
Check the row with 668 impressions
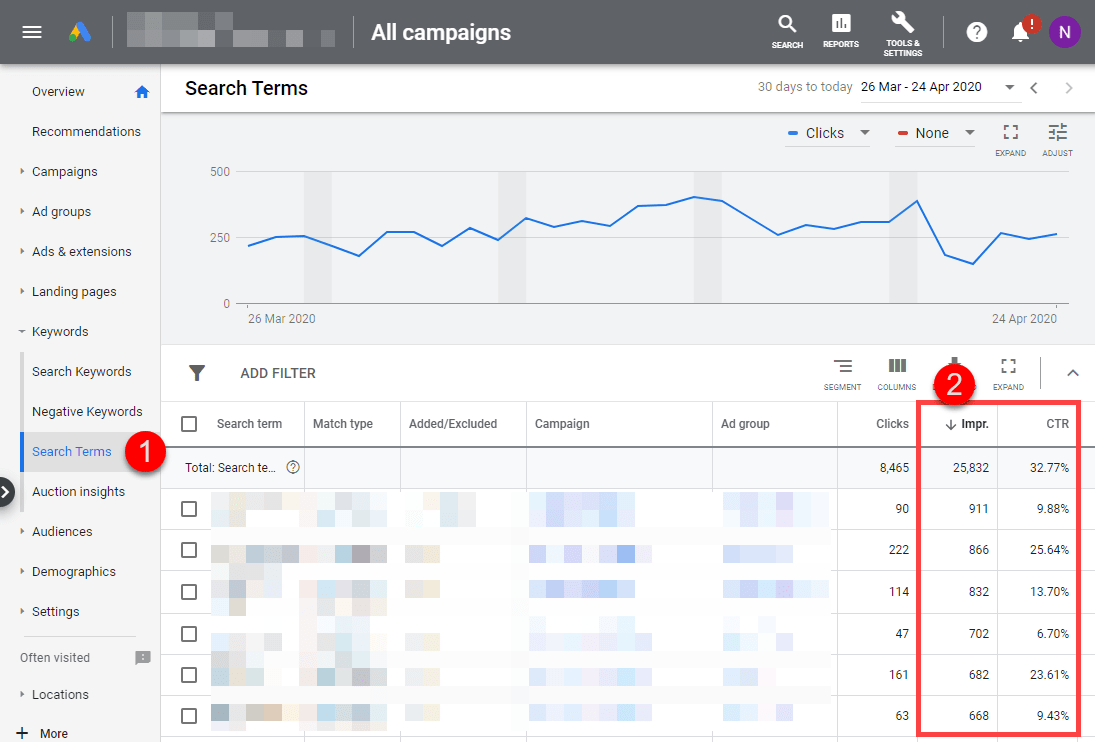189,715
